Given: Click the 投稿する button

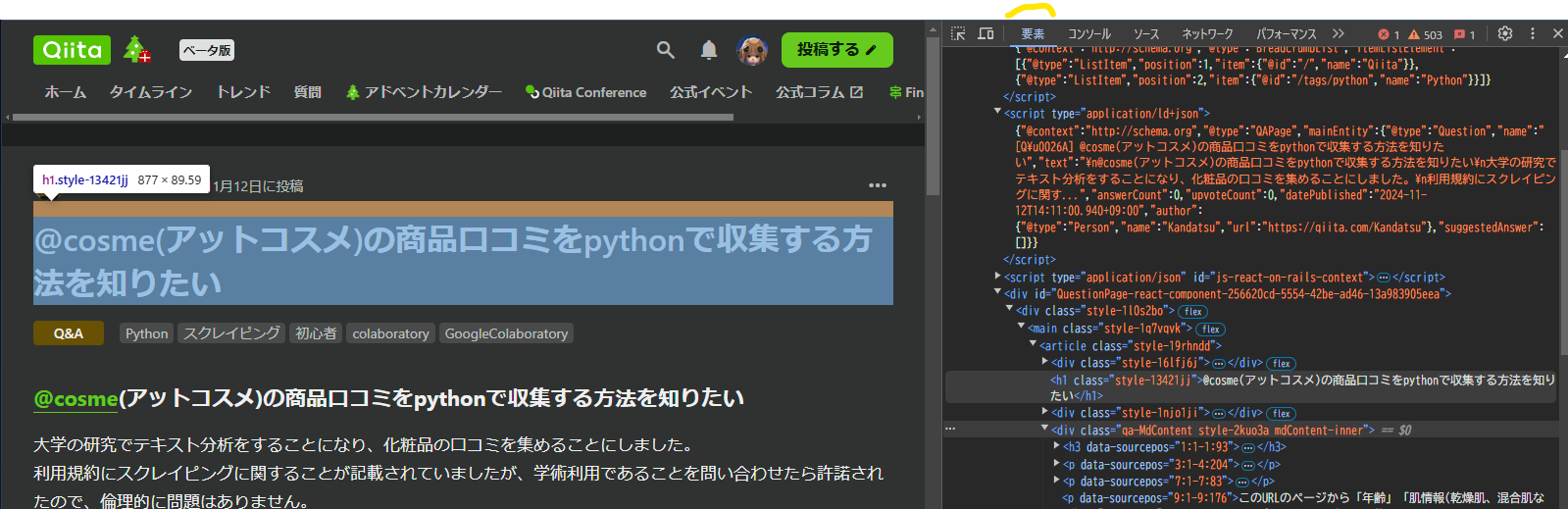Looking at the screenshot, I should pos(836,50).
